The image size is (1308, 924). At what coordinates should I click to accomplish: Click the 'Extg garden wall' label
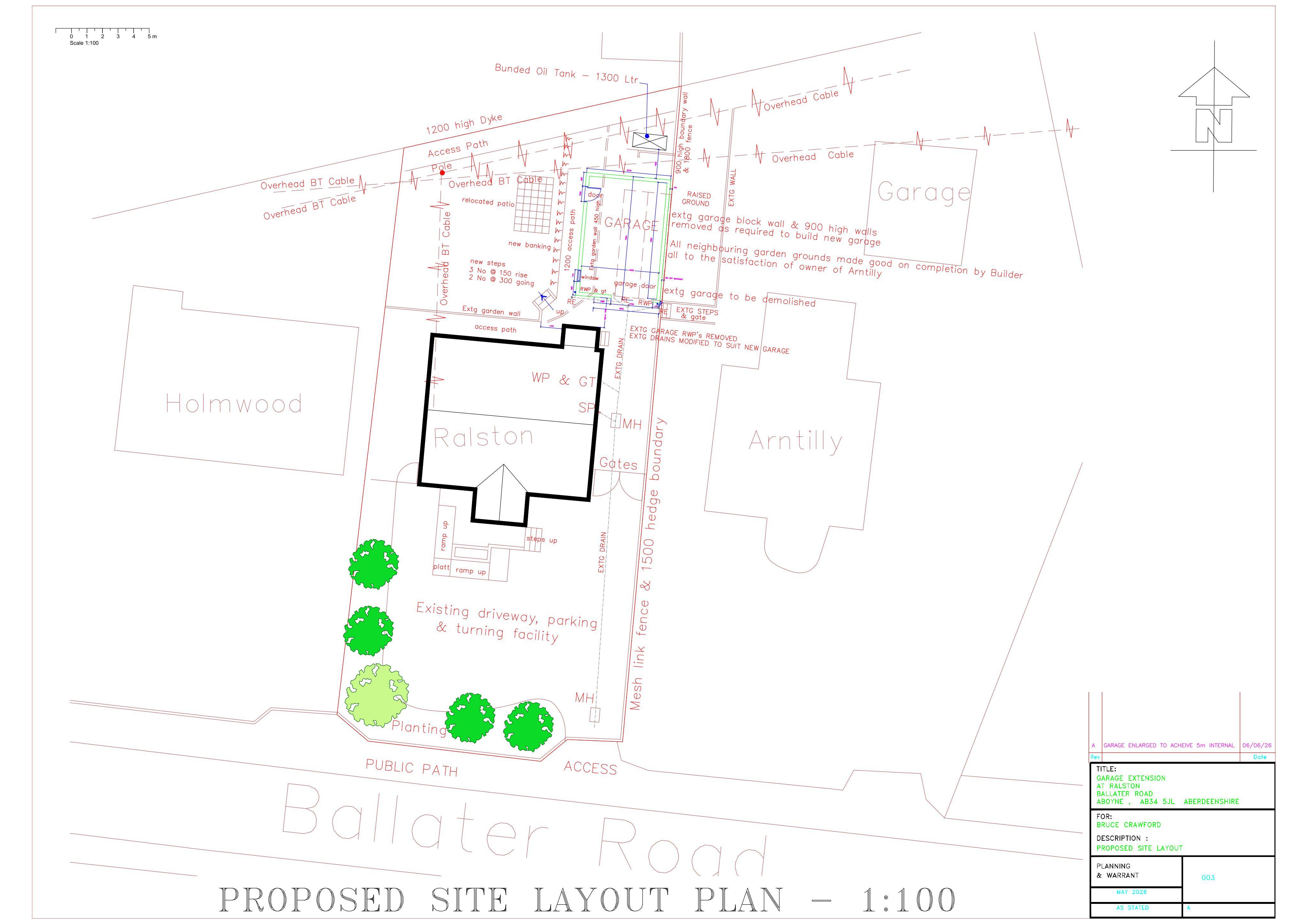(491, 311)
